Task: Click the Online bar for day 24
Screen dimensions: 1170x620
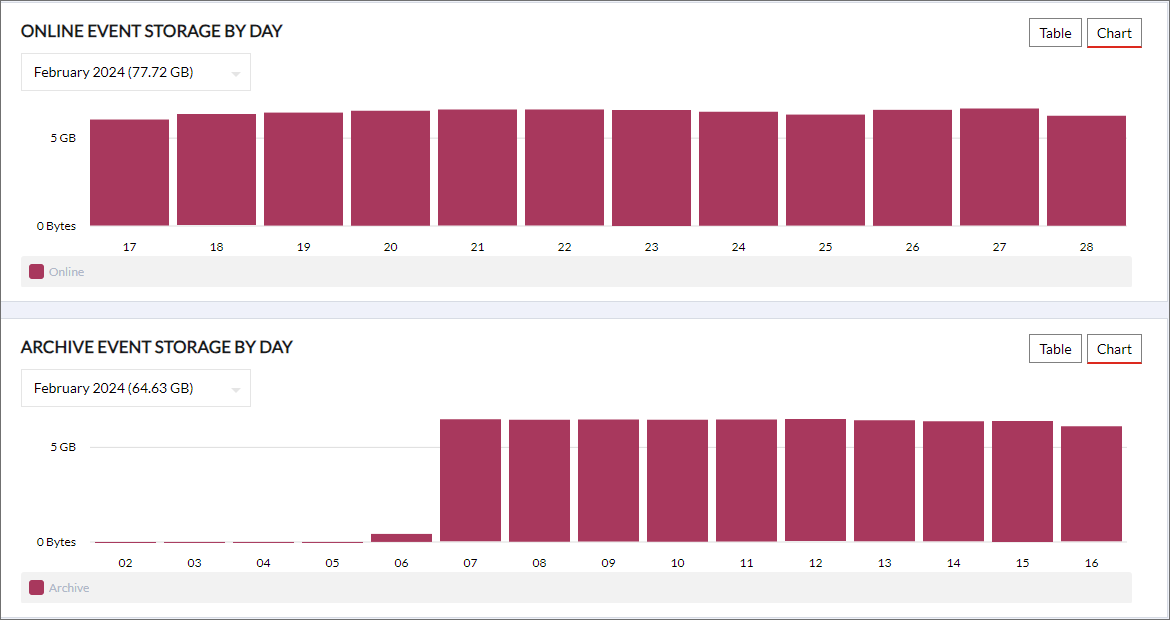Action: coord(738,168)
